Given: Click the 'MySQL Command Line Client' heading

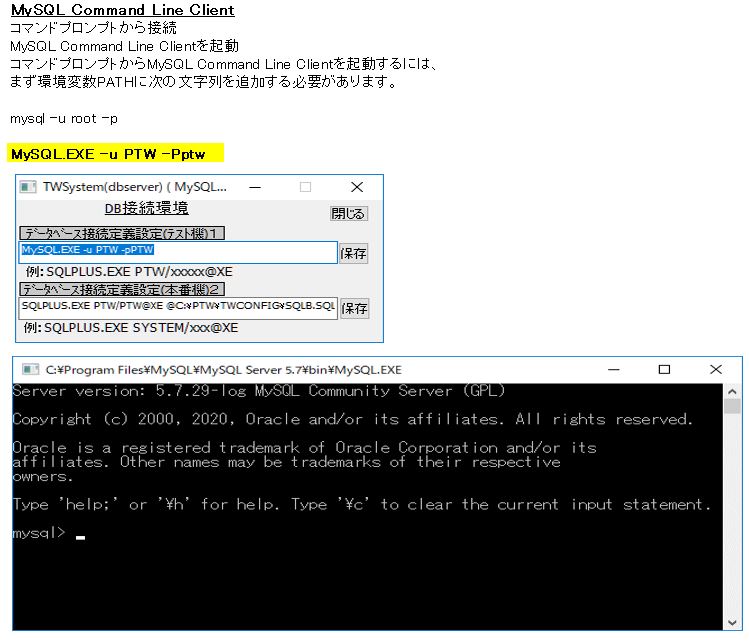Looking at the screenshot, I should pyautogui.click(x=123, y=10).
